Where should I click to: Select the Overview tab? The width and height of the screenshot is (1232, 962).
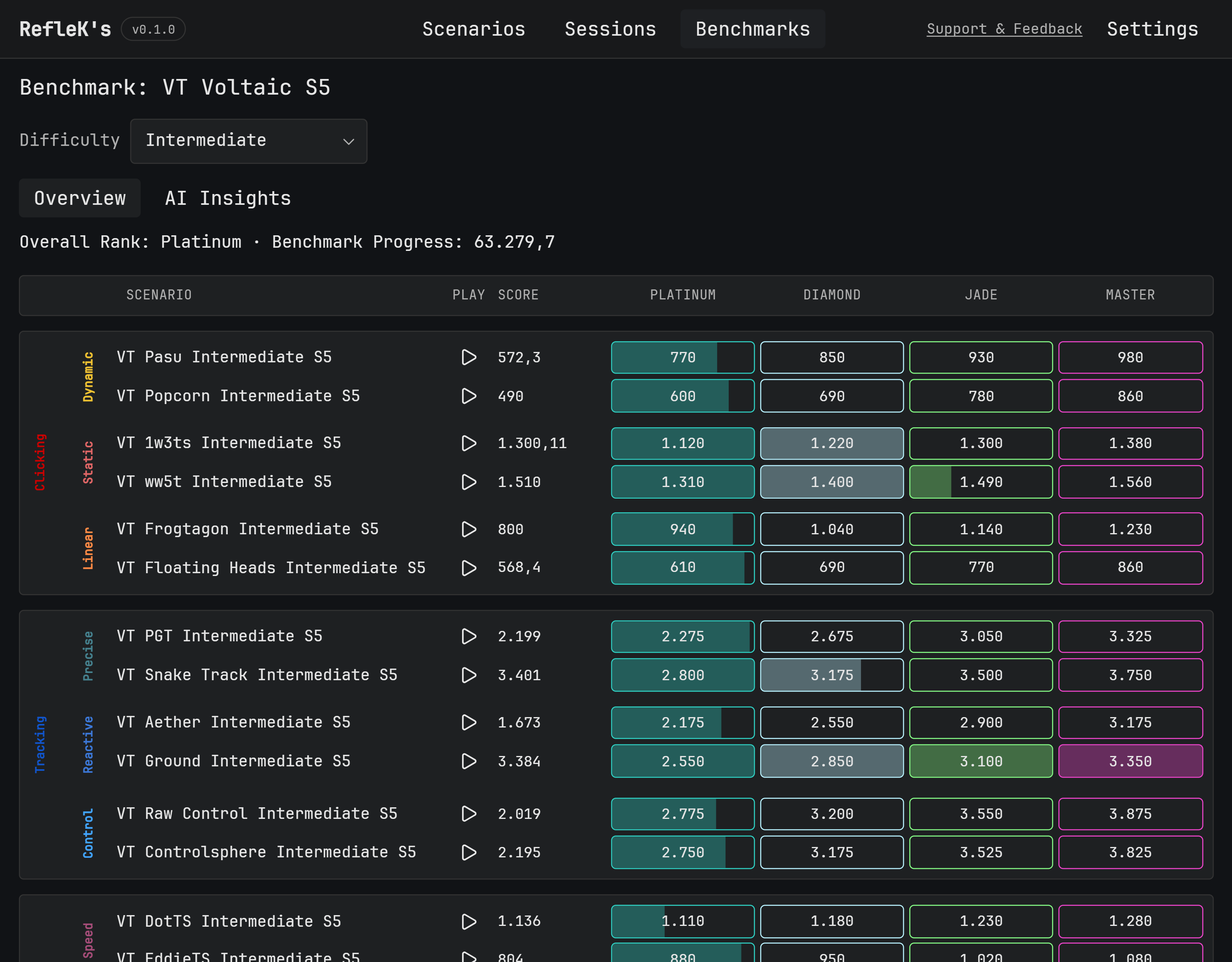click(79, 198)
